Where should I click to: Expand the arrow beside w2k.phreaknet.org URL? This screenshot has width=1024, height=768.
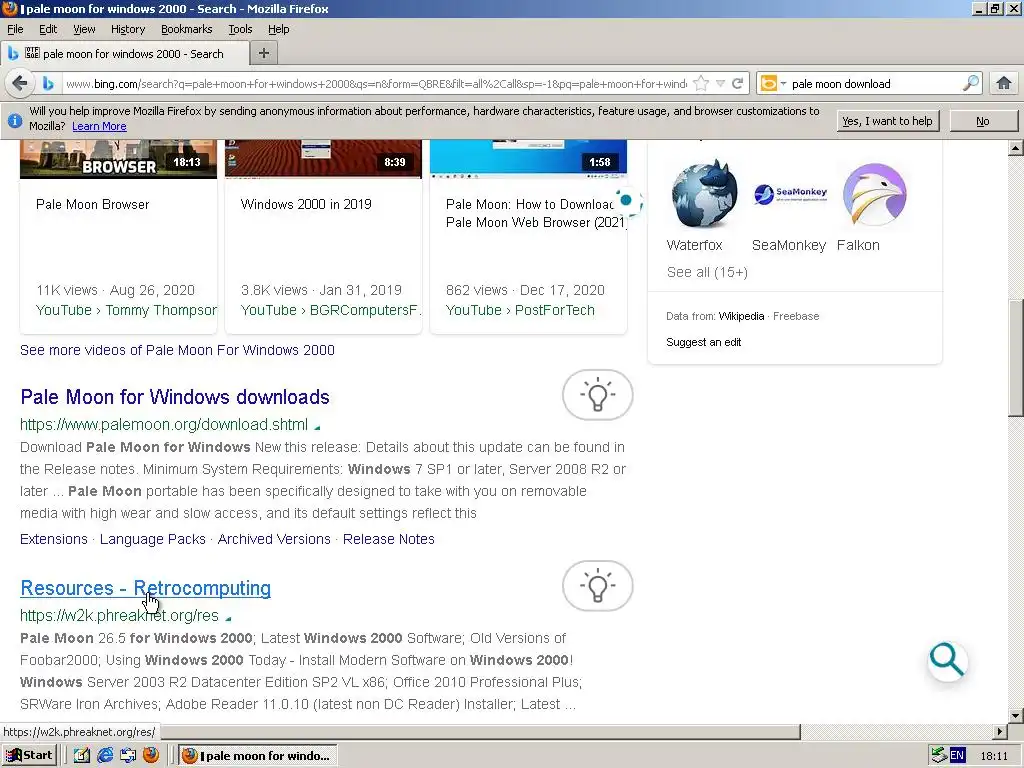click(x=228, y=618)
